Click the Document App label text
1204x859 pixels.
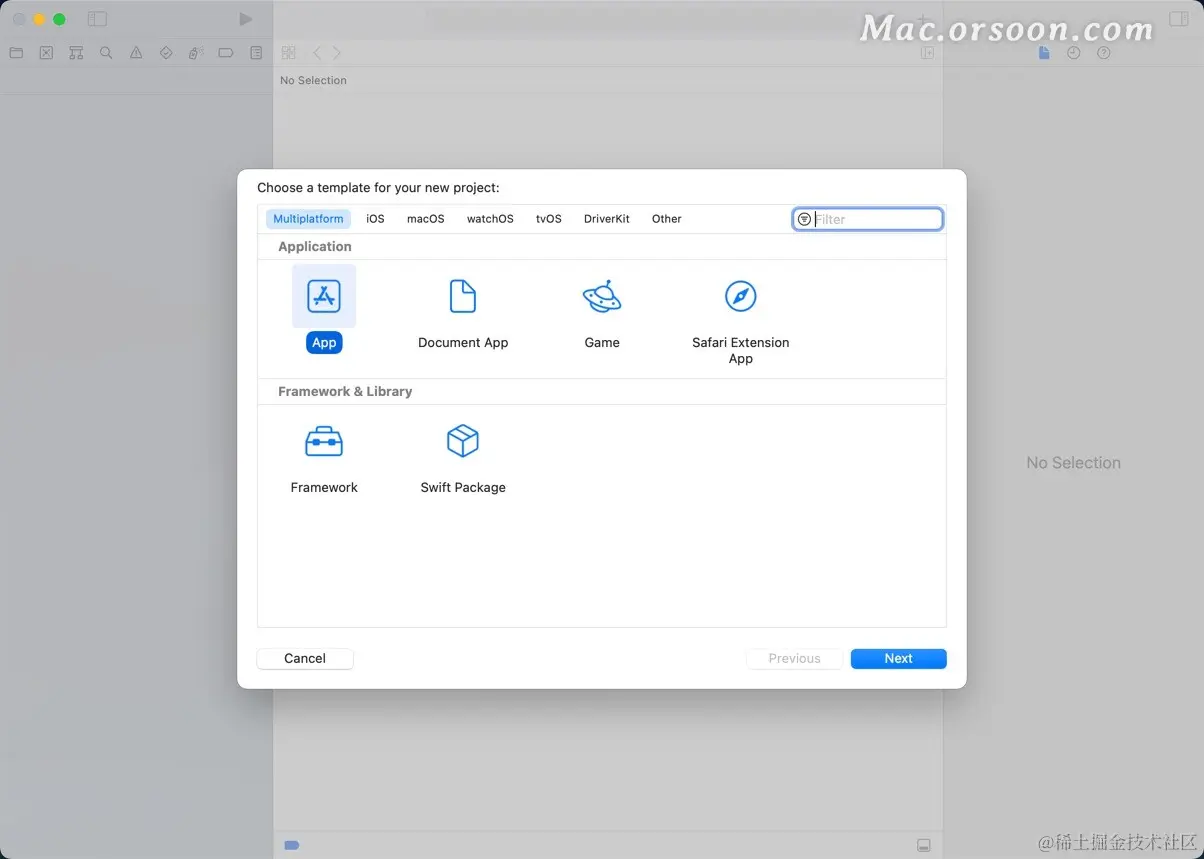[x=463, y=342]
